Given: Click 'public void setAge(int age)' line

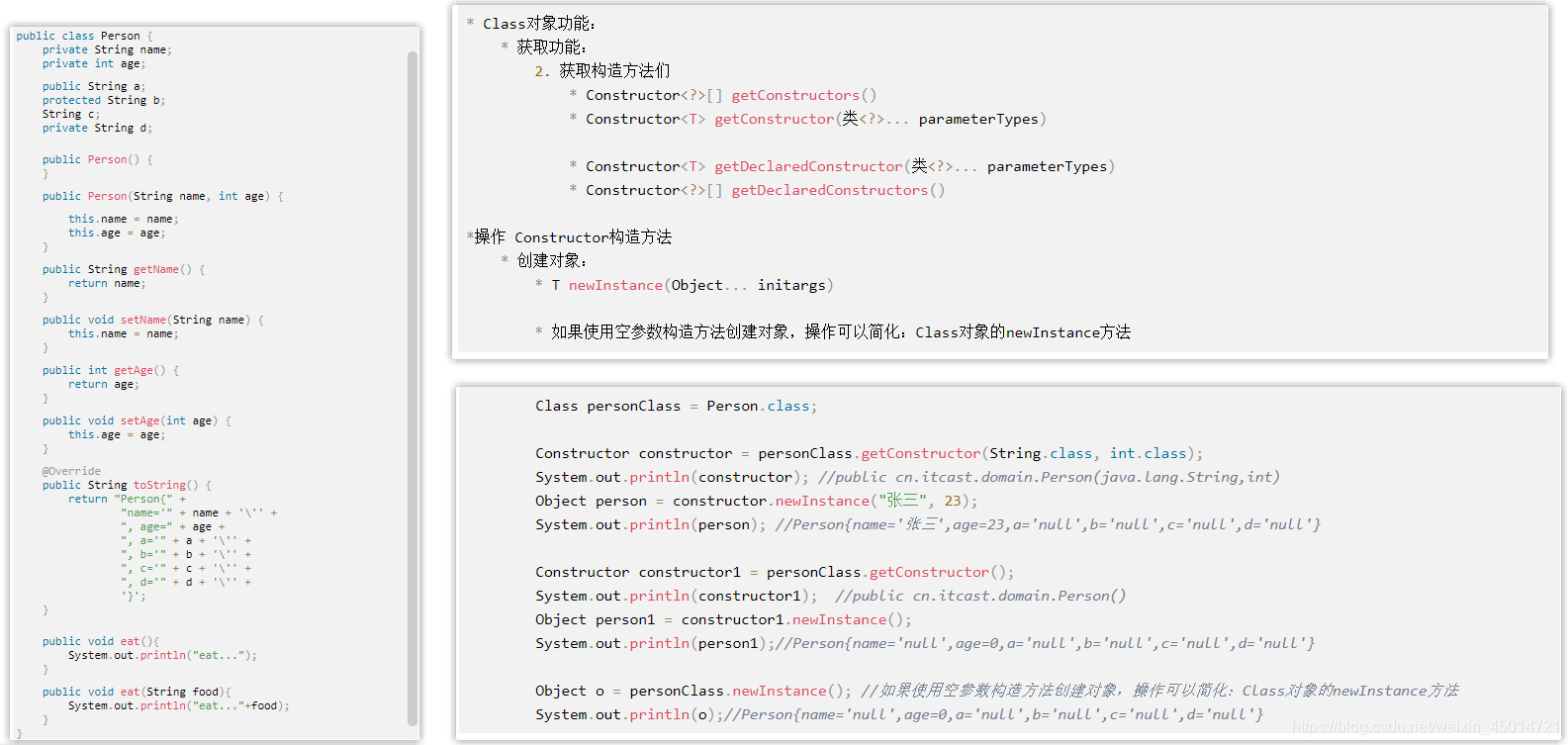Looking at the screenshot, I should (137, 420).
